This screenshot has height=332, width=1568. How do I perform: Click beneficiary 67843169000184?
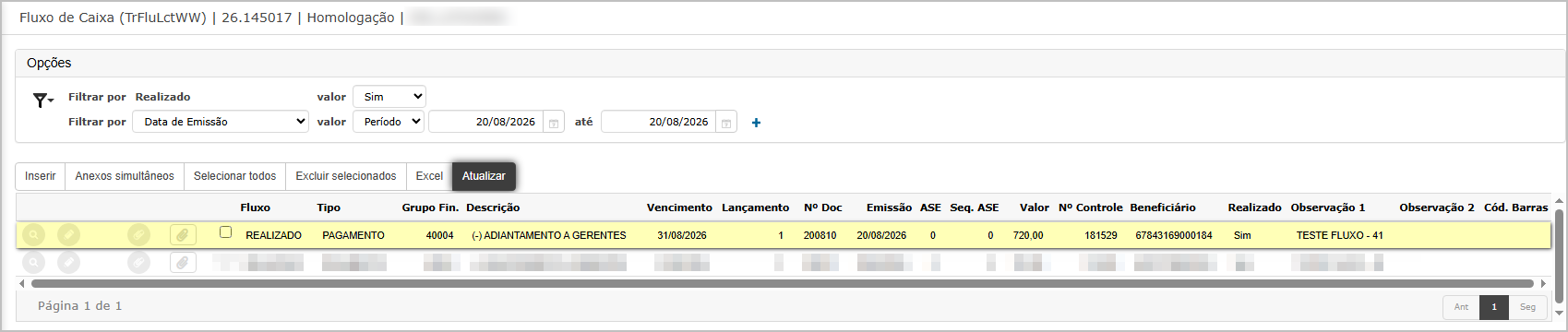[x=1174, y=235]
